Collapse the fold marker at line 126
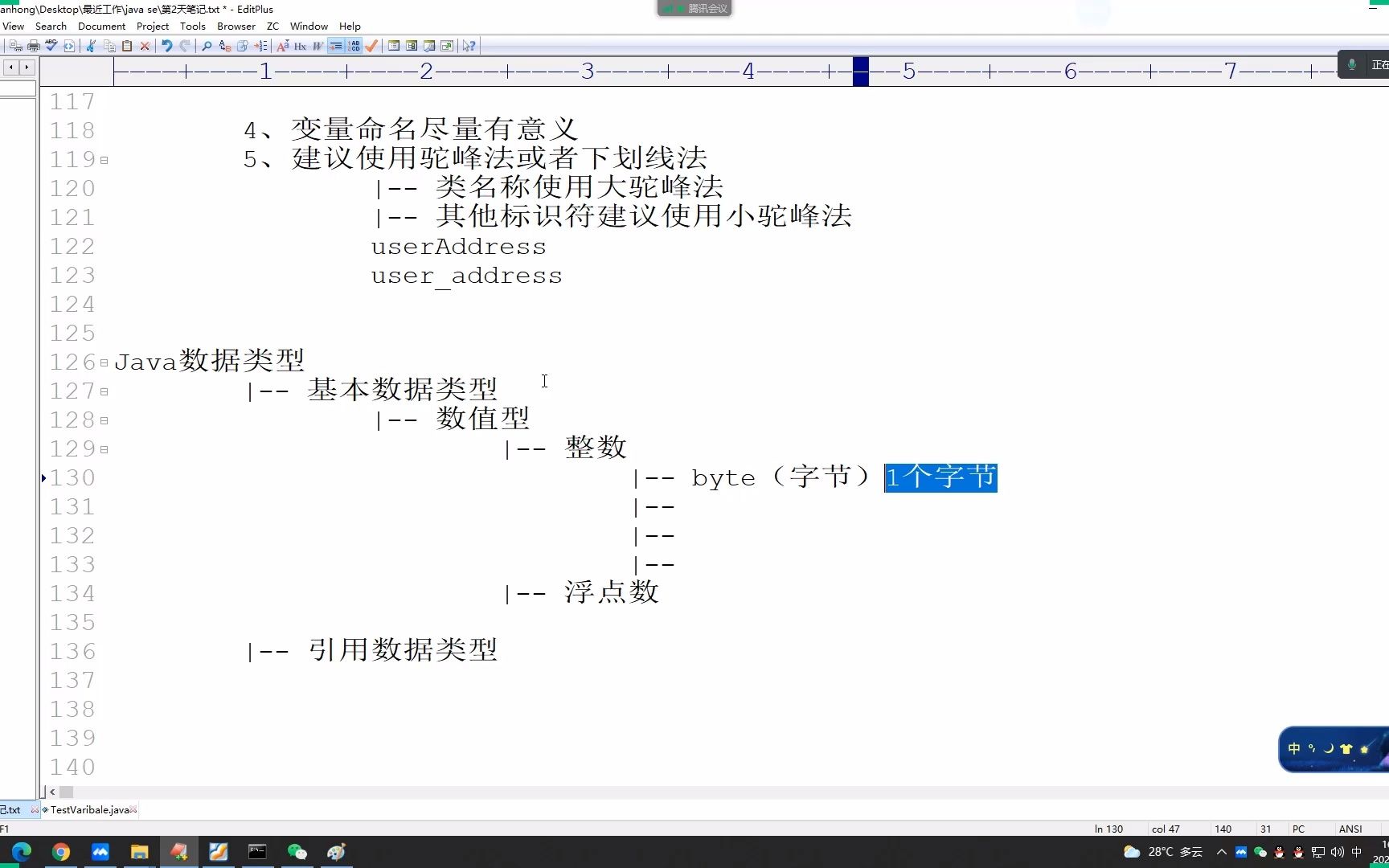The width and height of the screenshot is (1389, 868). [x=104, y=362]
